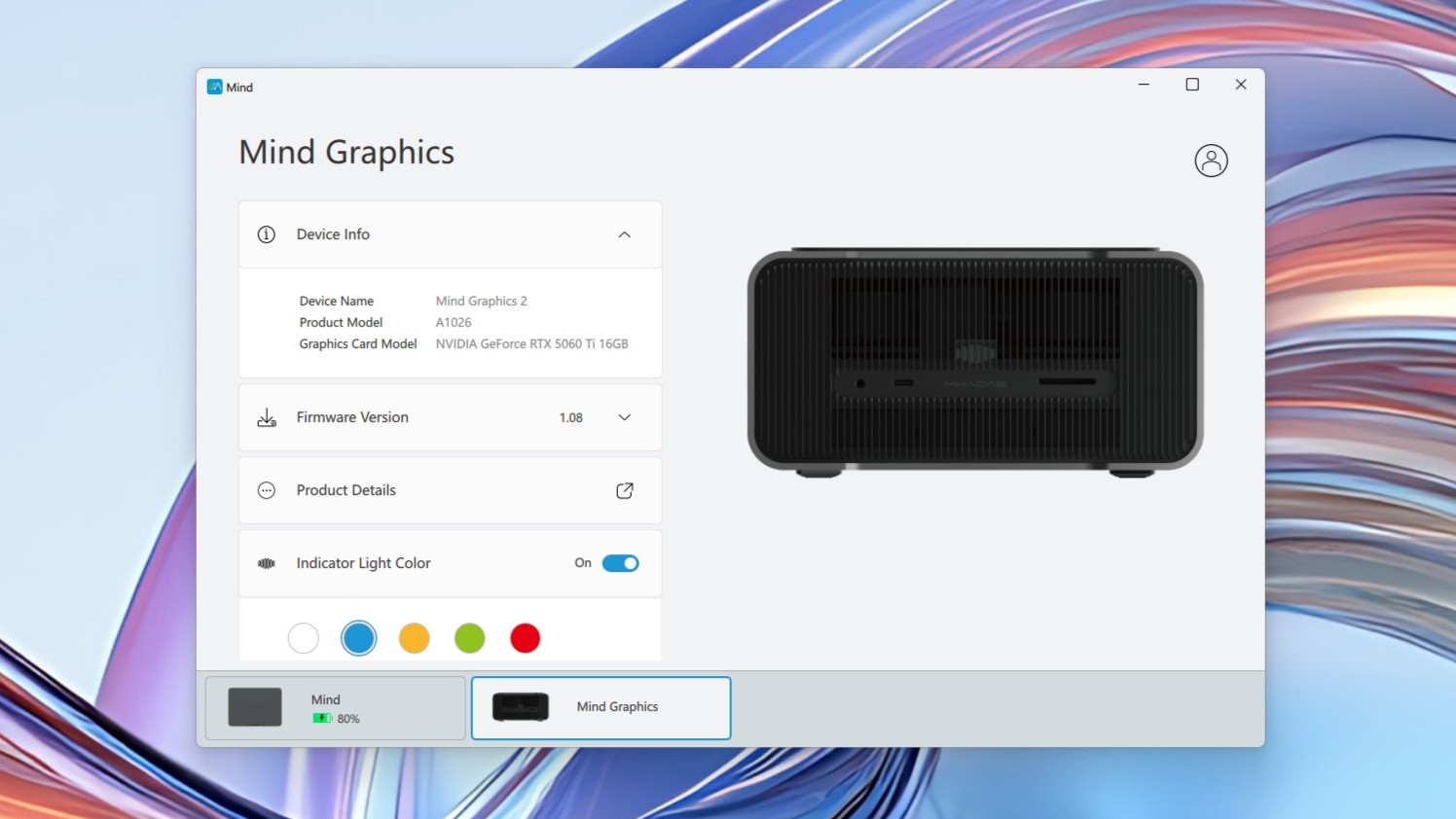
Task: Set indicator light color to green
Action: tap(470, 638)
